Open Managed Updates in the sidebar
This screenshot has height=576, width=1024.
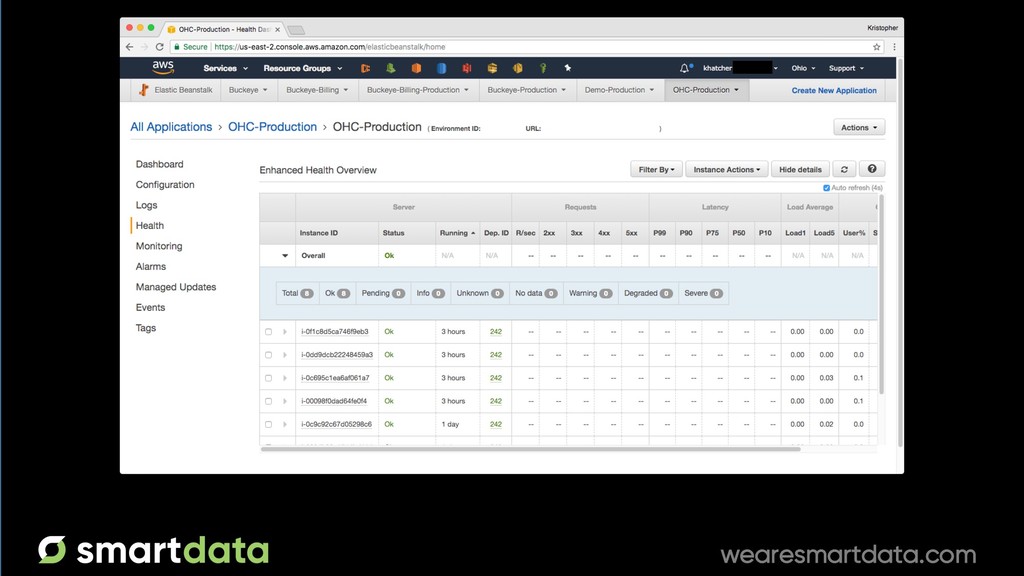point(176,287)
